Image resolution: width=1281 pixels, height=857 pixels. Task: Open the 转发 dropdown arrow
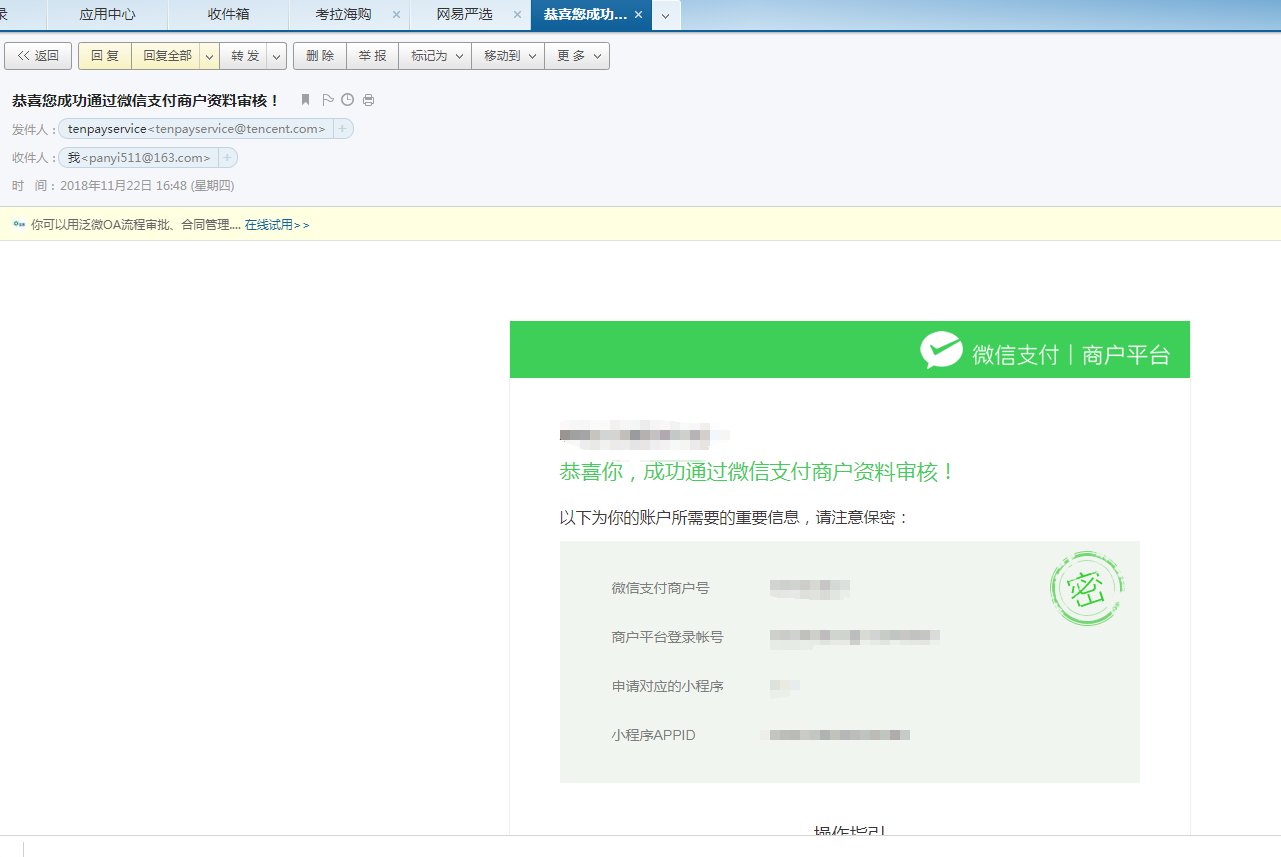click(277, 57)
